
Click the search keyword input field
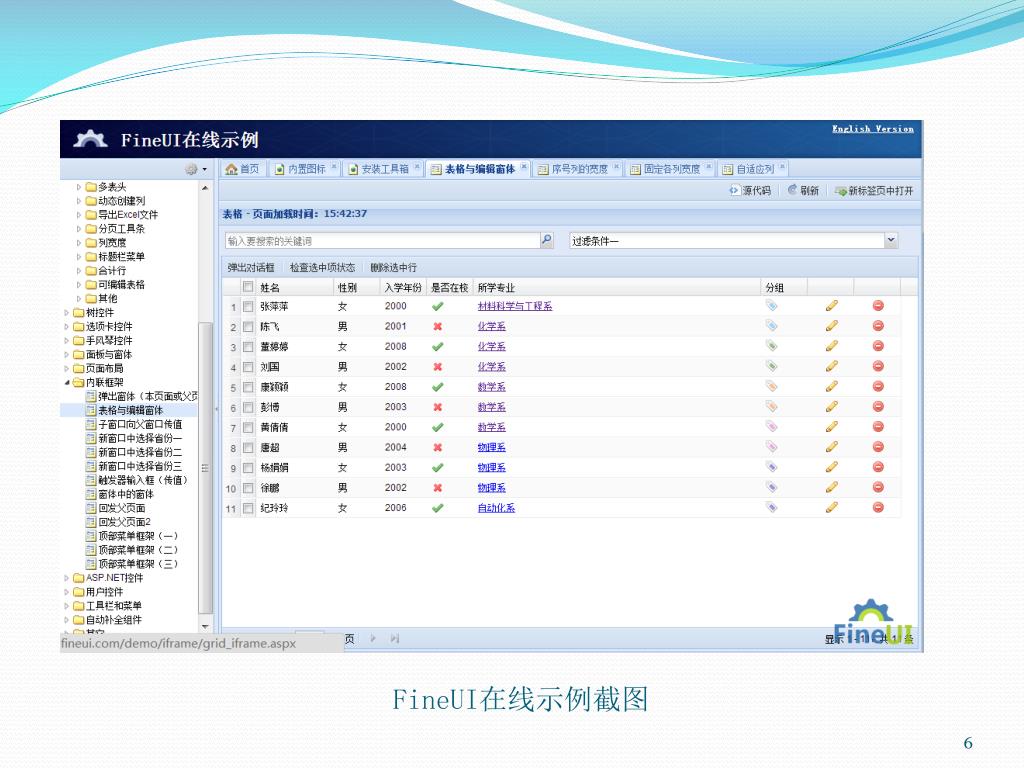[383, 240]
